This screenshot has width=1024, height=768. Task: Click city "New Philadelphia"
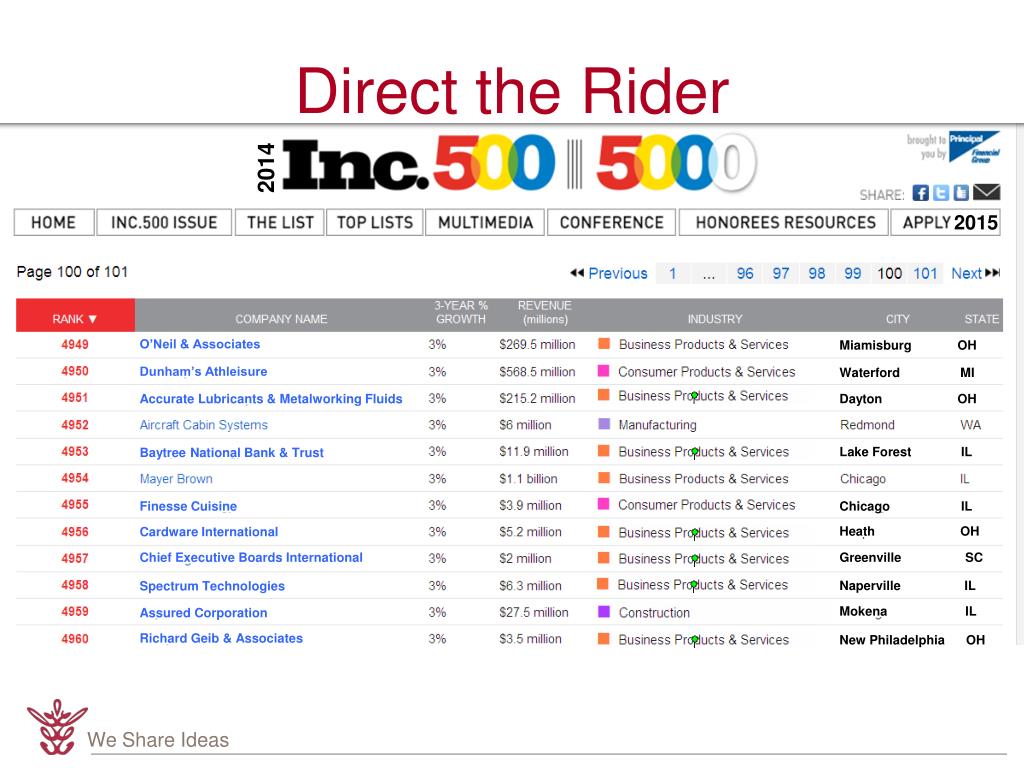[x=892, y=640]
